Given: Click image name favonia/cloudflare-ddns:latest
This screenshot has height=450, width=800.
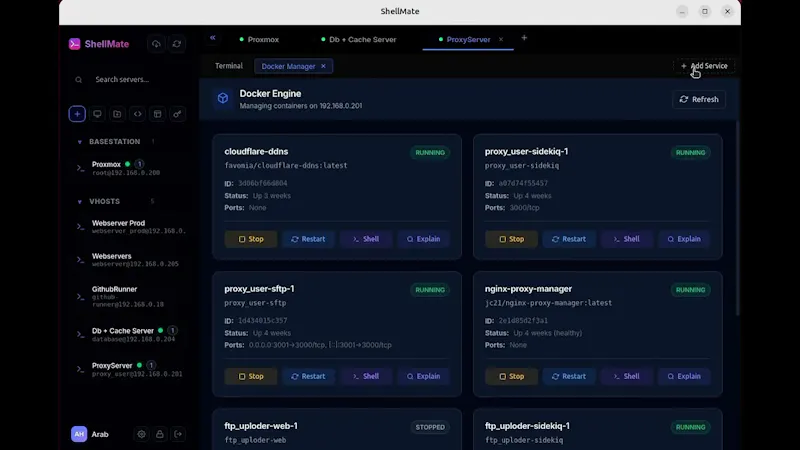Looking at the screenshot, I should coord(286,165).
